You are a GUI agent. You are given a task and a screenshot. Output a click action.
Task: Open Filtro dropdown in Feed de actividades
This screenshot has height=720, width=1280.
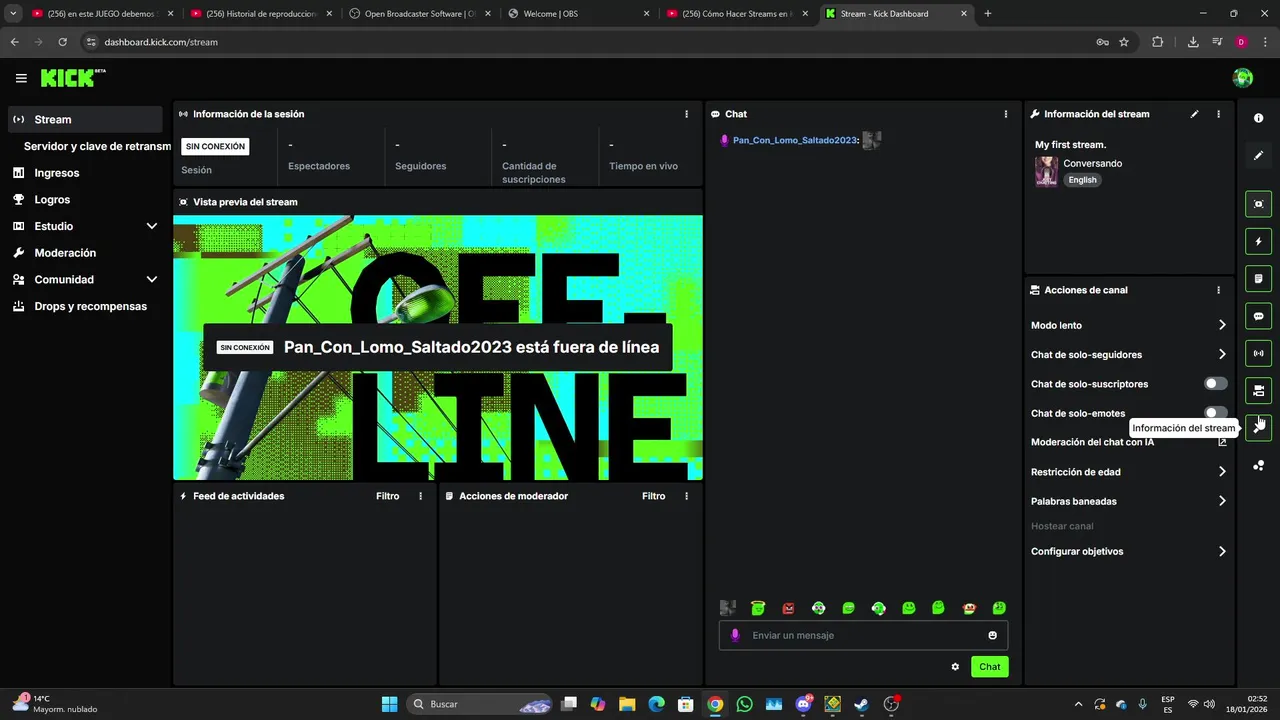click(x=387, y=496)
